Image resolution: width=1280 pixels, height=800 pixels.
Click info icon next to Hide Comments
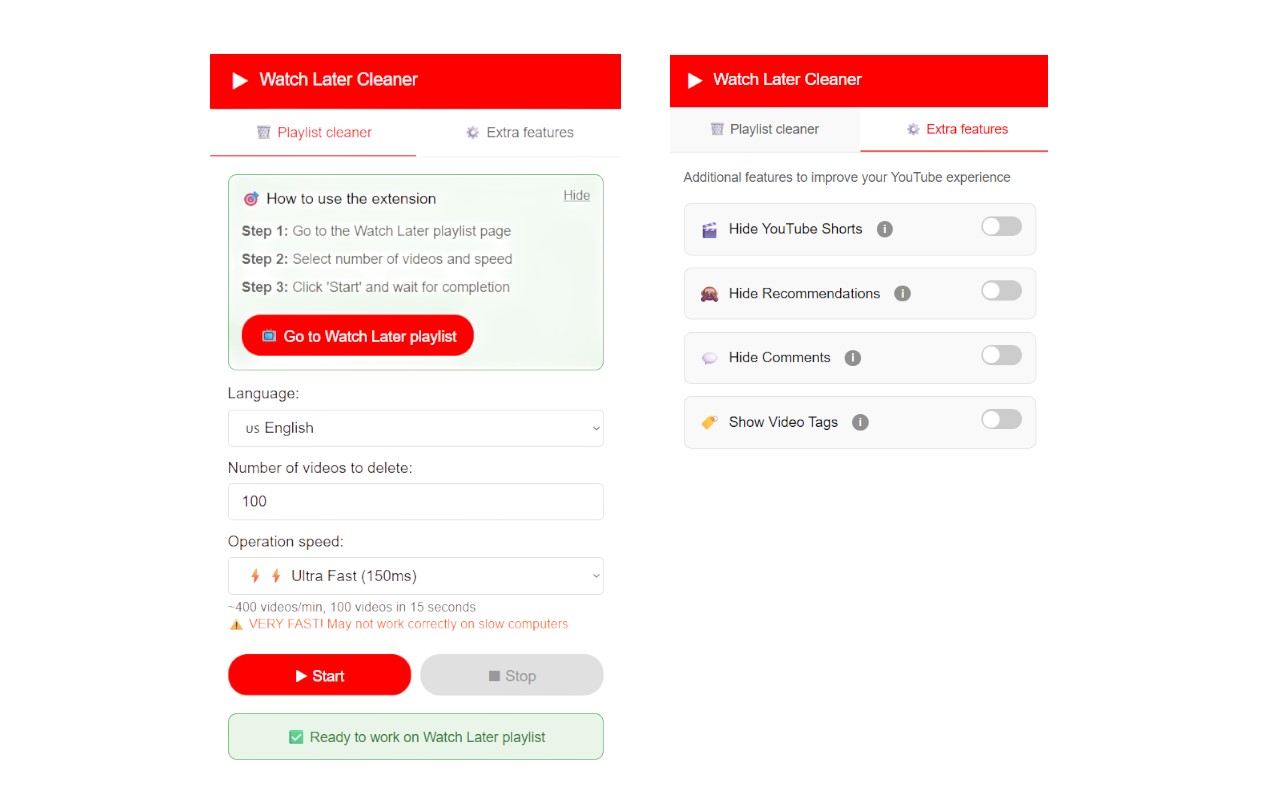click(x=852, y=358)
